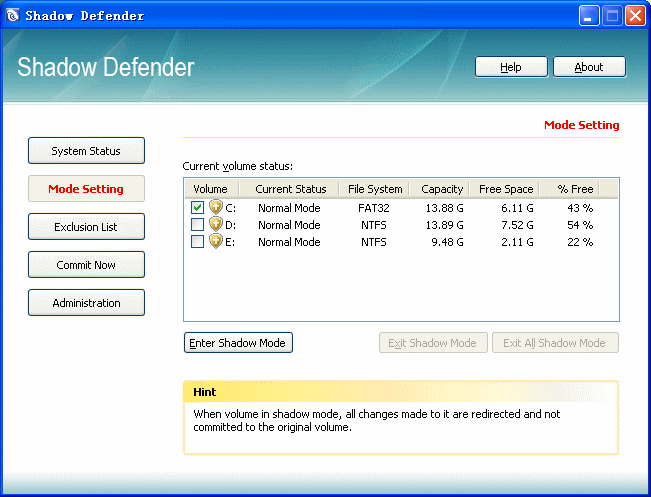The width and height of the screenshot is (651, 497).
Task: Sort volumes by Free Space column
Action: [504, 189]
